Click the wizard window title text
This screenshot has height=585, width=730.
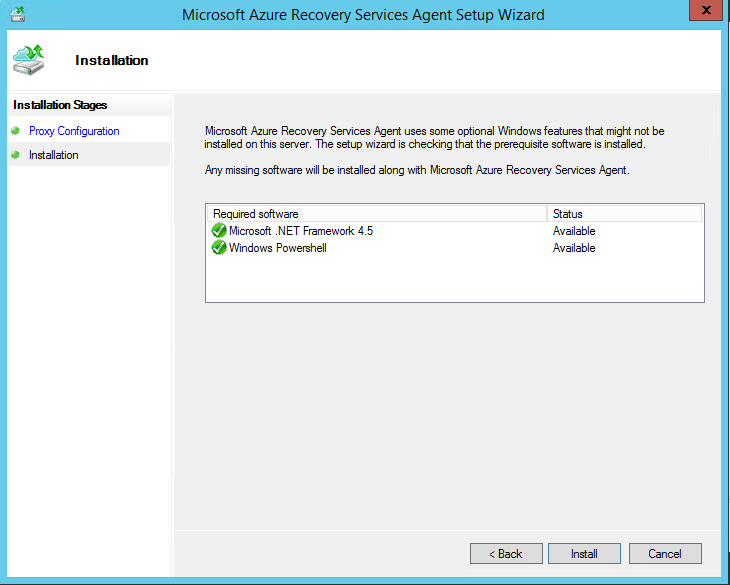pos(363,15)
